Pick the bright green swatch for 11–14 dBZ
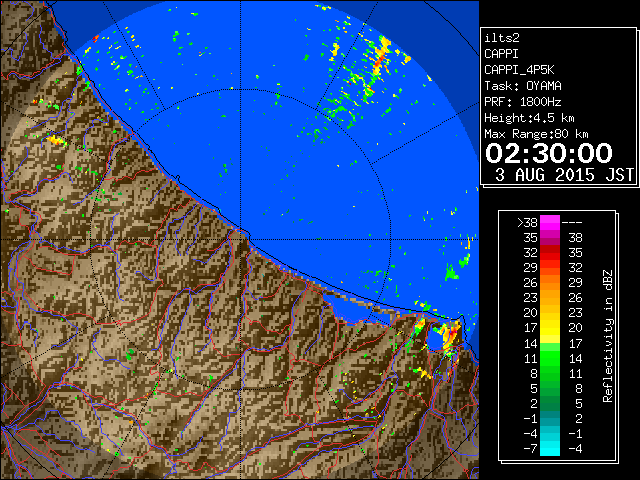Screen dimensions: 640x480 tap(550, 358)
